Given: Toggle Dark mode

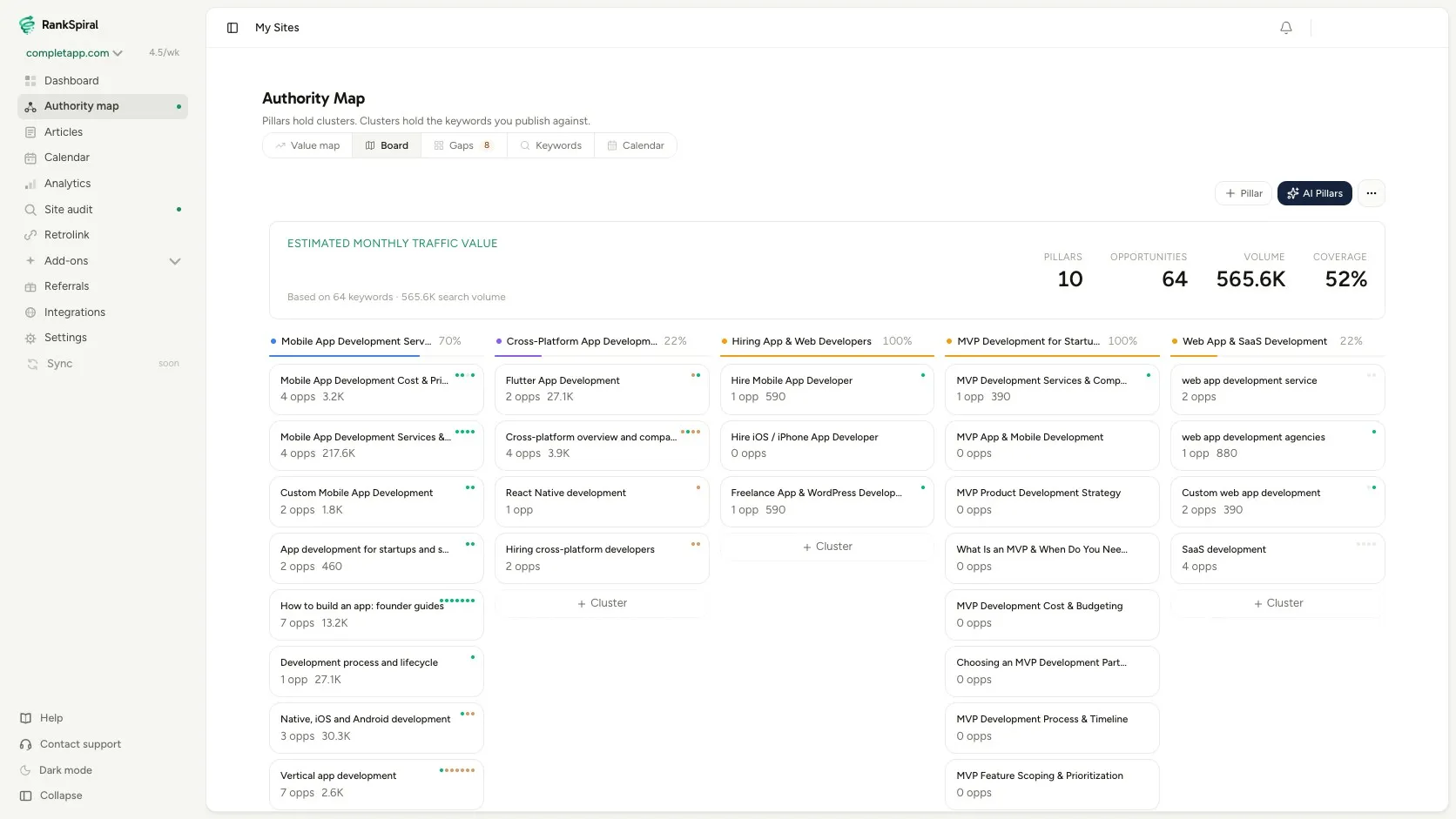Looking at the screenshot, I should [57, 770].
